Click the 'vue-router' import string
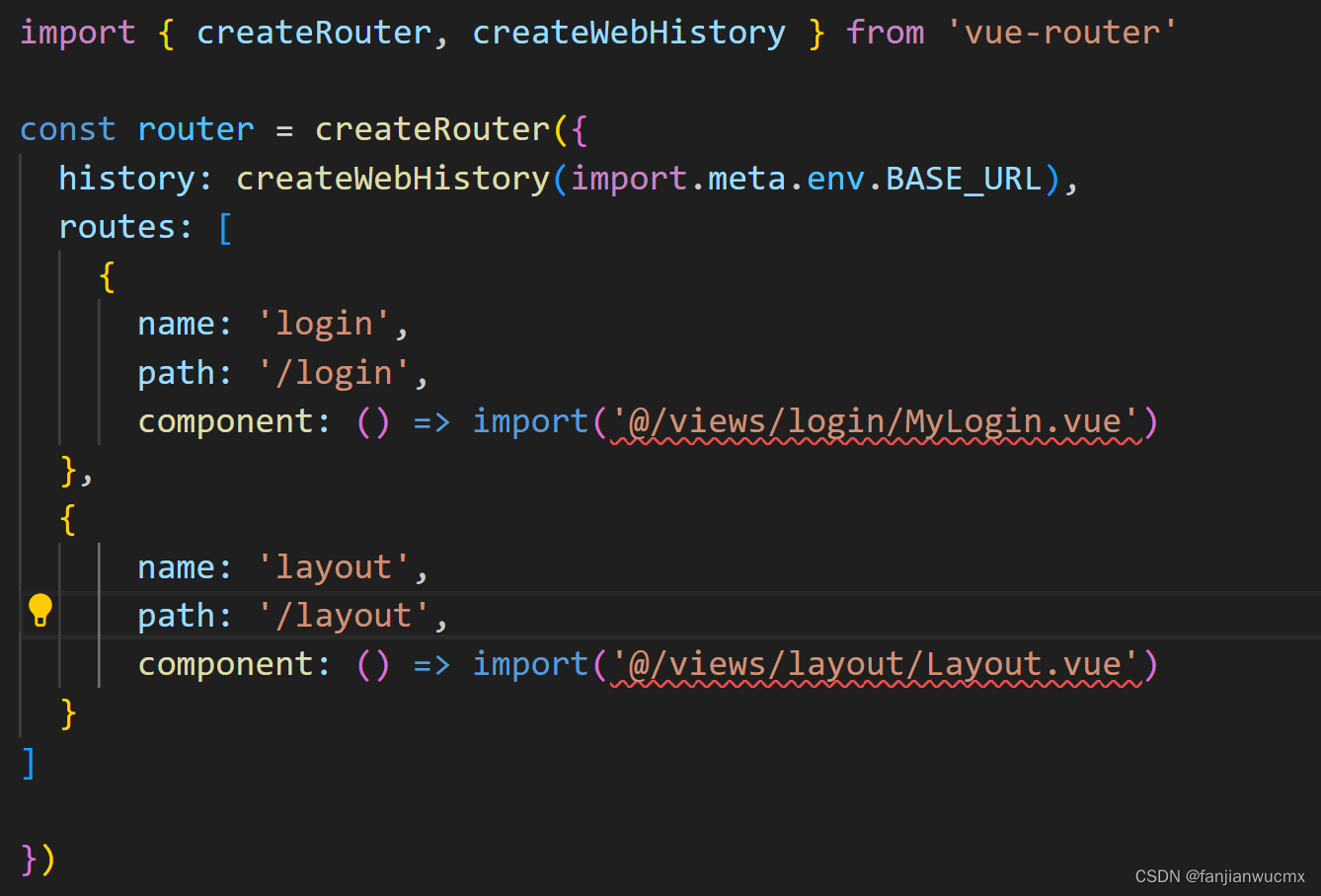This screenshot has height=896, width=1321. pyautogui.click(x=1062, y=33)
